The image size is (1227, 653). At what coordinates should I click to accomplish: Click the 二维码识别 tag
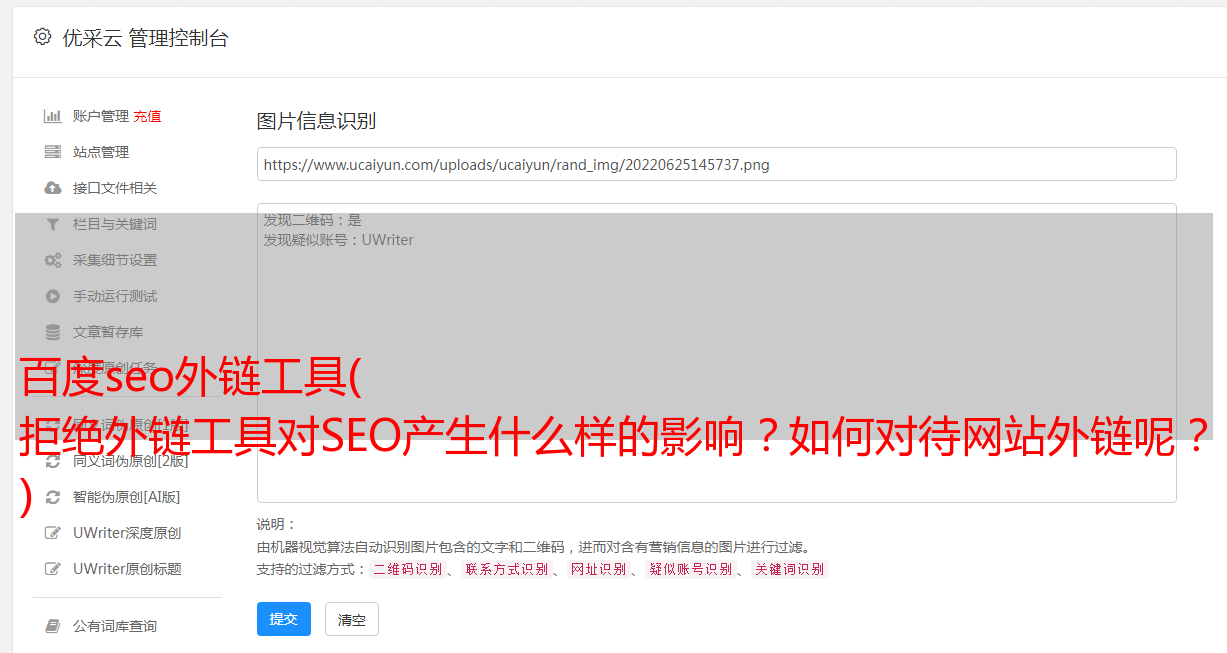point(407,569)
